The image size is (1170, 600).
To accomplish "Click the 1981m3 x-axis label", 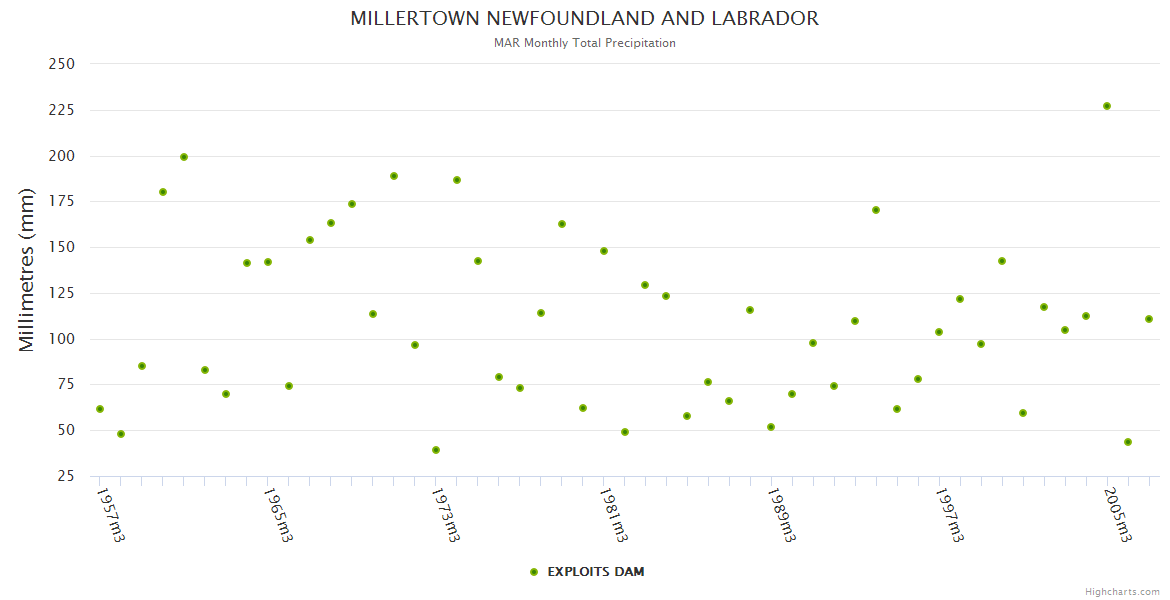I will point(613,514).
